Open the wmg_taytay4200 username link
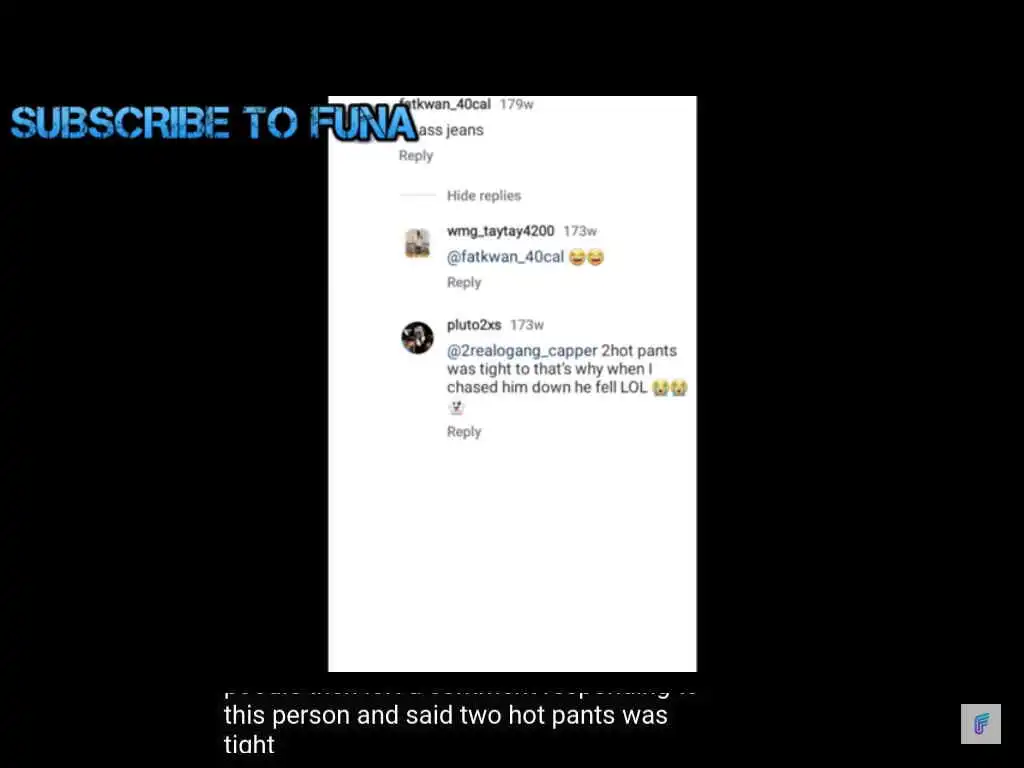 point(500,231)
